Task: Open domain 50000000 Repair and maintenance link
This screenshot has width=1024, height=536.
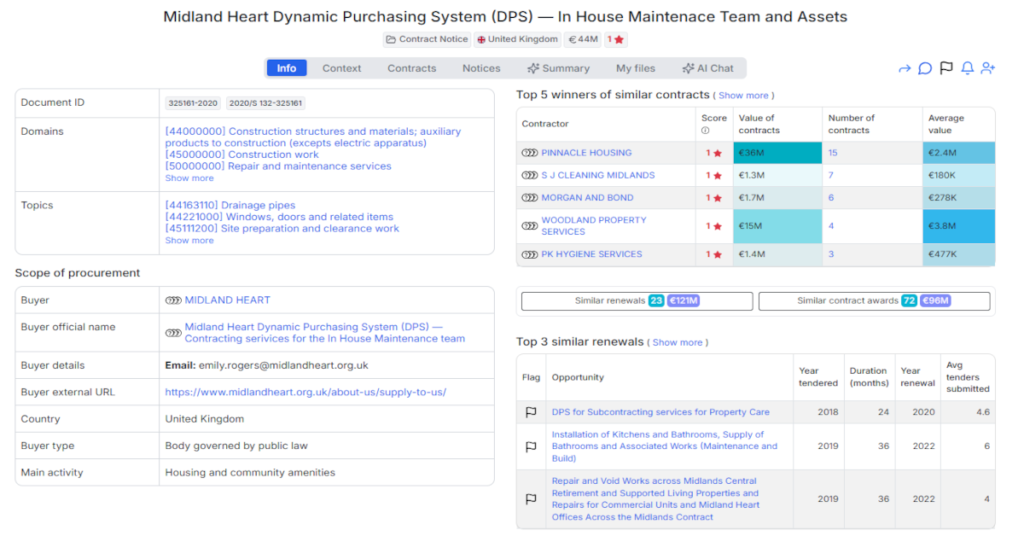Action: point(278,166)
